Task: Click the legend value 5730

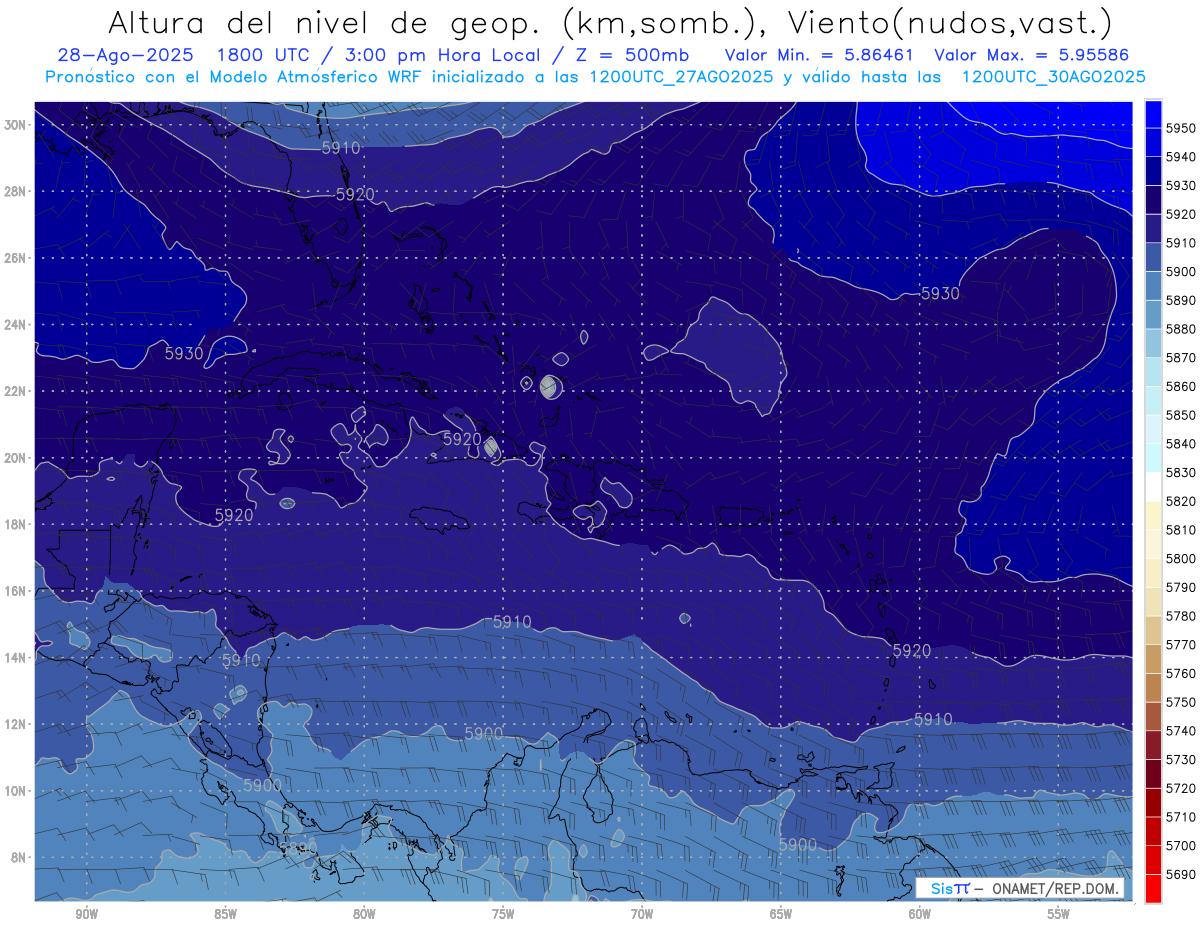Action: [x=1181, y=759]
